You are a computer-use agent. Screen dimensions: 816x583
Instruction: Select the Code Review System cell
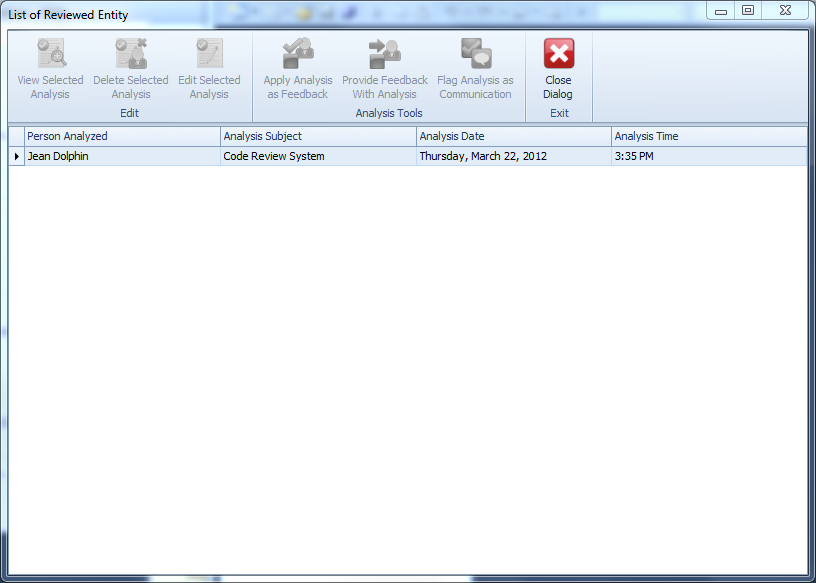click(318, 156)
